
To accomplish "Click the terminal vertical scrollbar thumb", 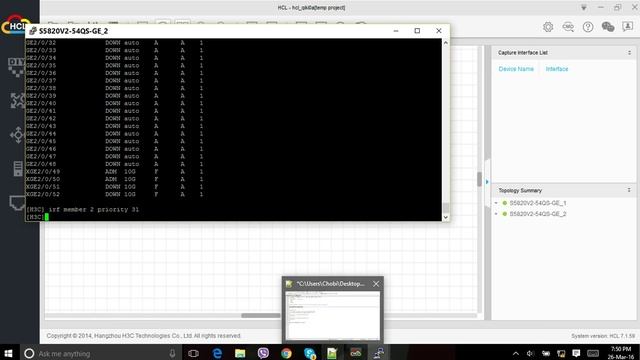I will point(446,207).
